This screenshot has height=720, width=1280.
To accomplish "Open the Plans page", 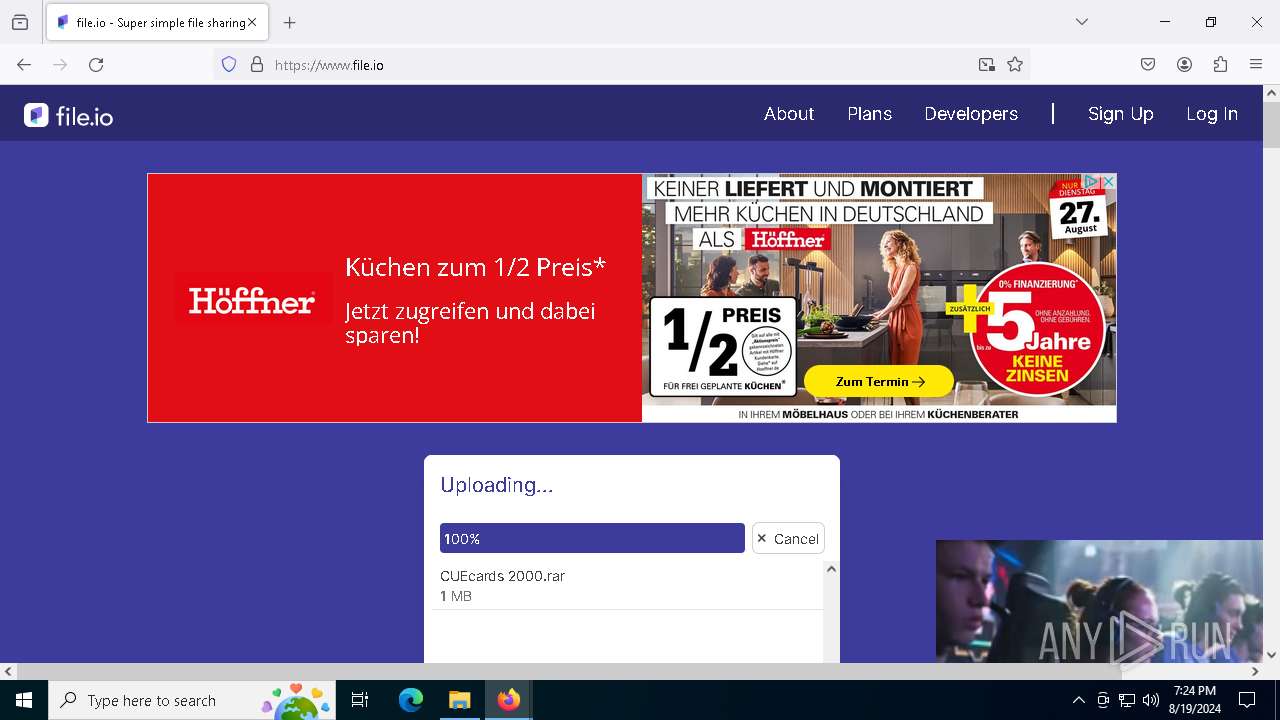I will point(869,114).
